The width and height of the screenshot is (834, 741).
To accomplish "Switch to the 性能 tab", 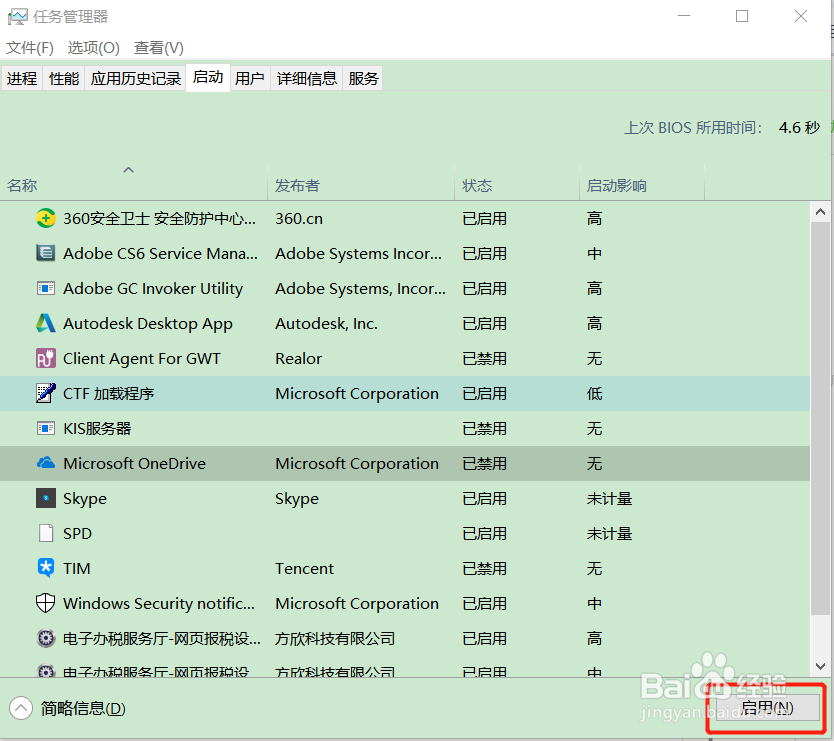I will point(64,79).
